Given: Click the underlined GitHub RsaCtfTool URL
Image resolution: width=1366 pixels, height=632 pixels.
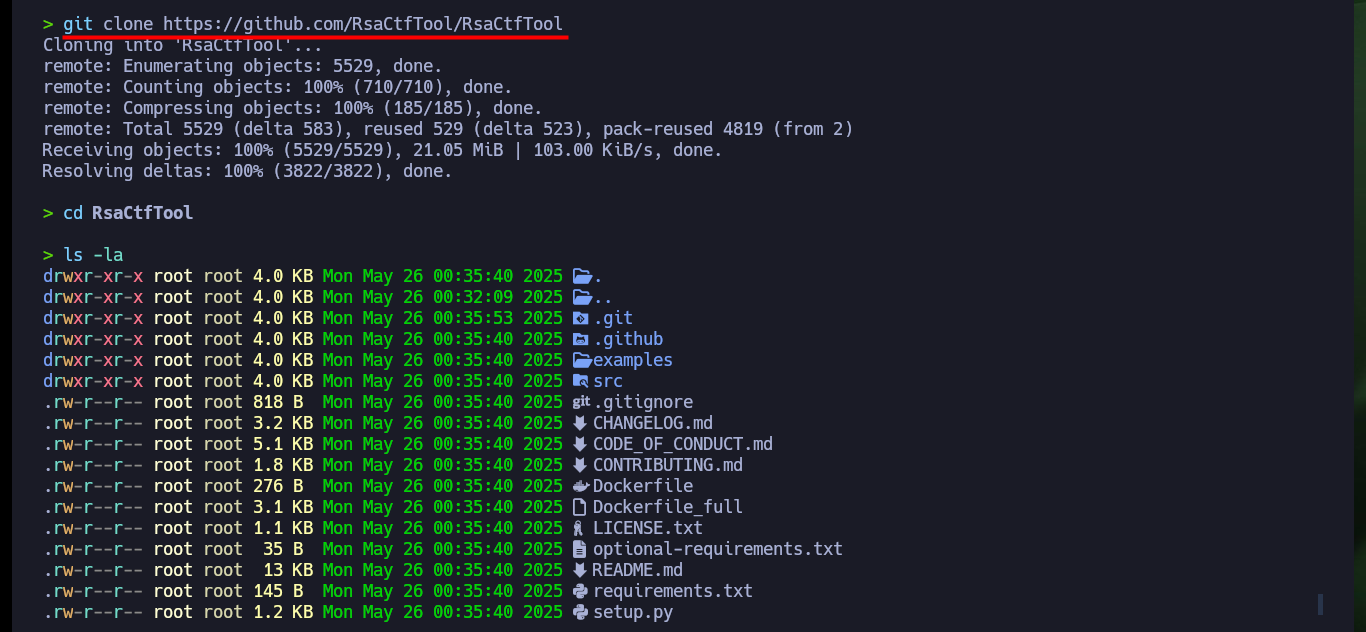Looking at the screenshot, I should (x=362, y=23).
